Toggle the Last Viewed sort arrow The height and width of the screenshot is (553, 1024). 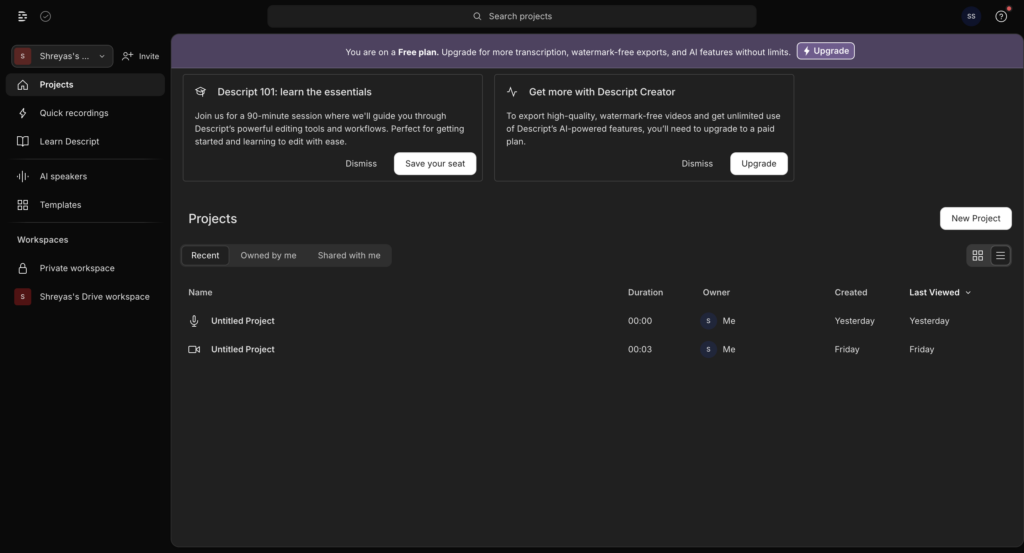pos(968,293)
